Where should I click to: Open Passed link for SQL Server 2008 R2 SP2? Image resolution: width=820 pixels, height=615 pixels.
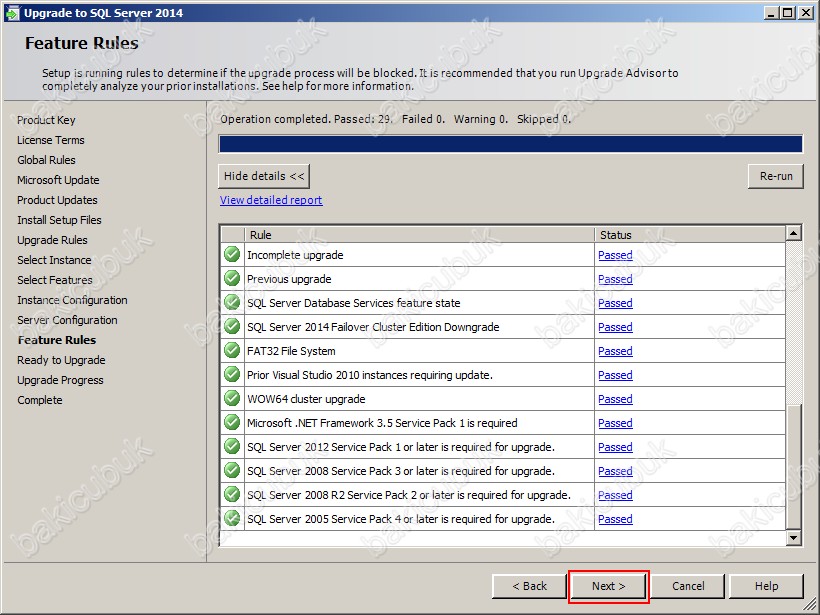[x=615, y=495]
